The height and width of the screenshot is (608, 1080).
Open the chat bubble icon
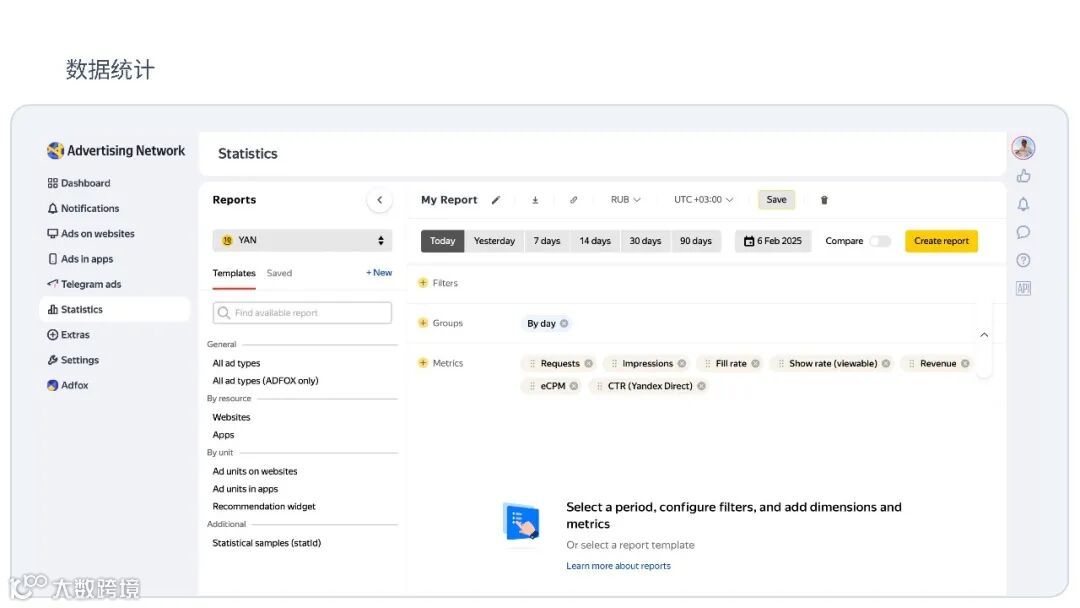coord(1024,232)
